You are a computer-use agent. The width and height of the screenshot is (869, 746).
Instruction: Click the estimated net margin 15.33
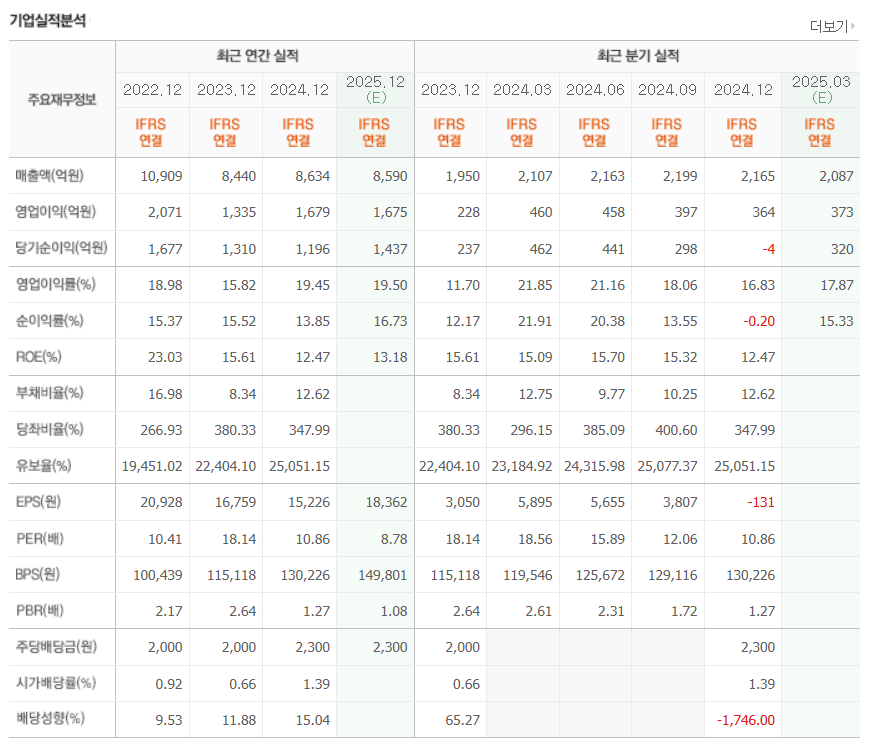(x=837, y=321)
